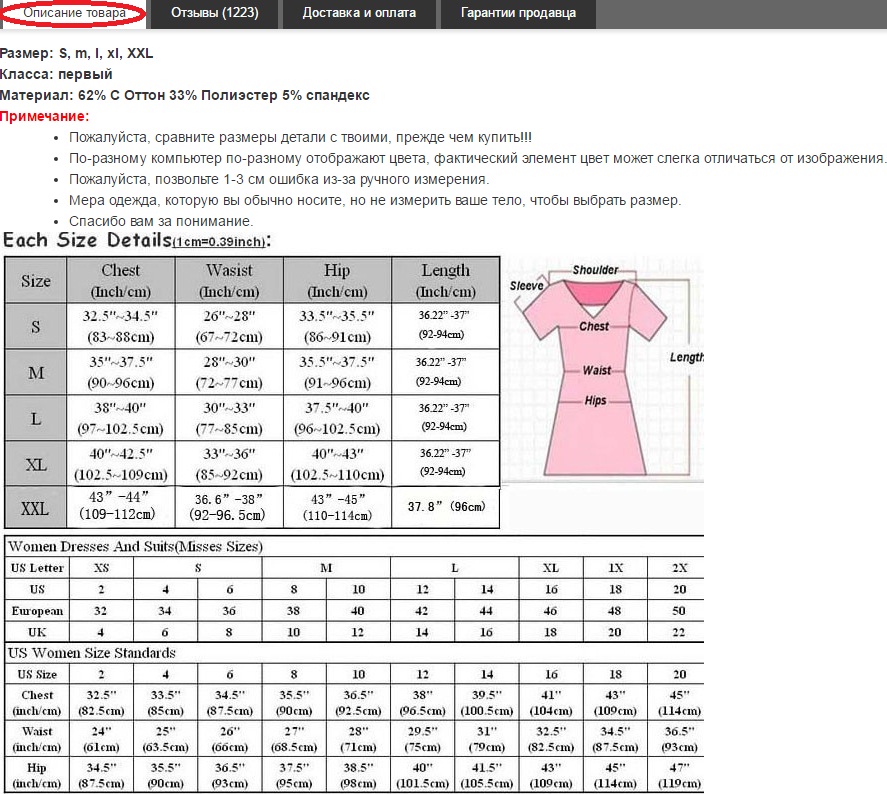Click the bullet about 1-3 см ошибка
Image resolution: width=887 pixels, height=794 pixels.
(x=279, y=179)
